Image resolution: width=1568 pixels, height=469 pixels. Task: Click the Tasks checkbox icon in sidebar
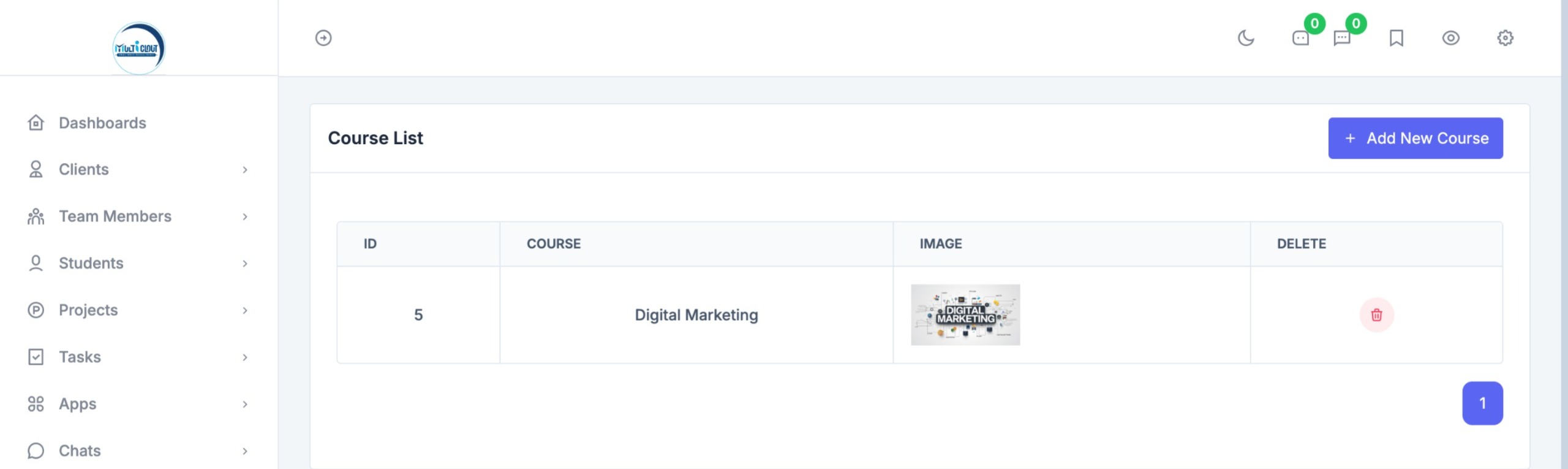coord(36,357)
